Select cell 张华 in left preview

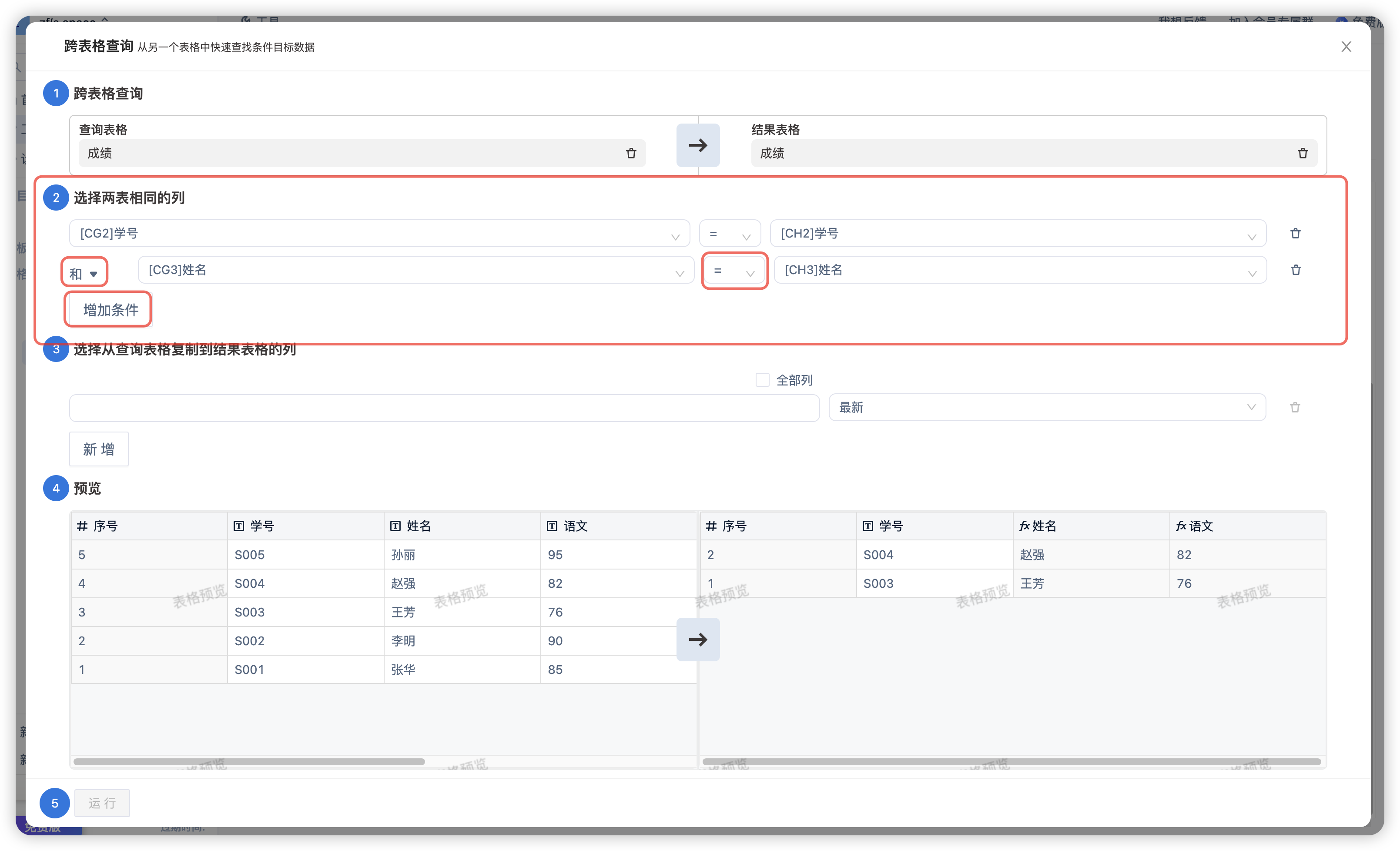click(462, 670)
